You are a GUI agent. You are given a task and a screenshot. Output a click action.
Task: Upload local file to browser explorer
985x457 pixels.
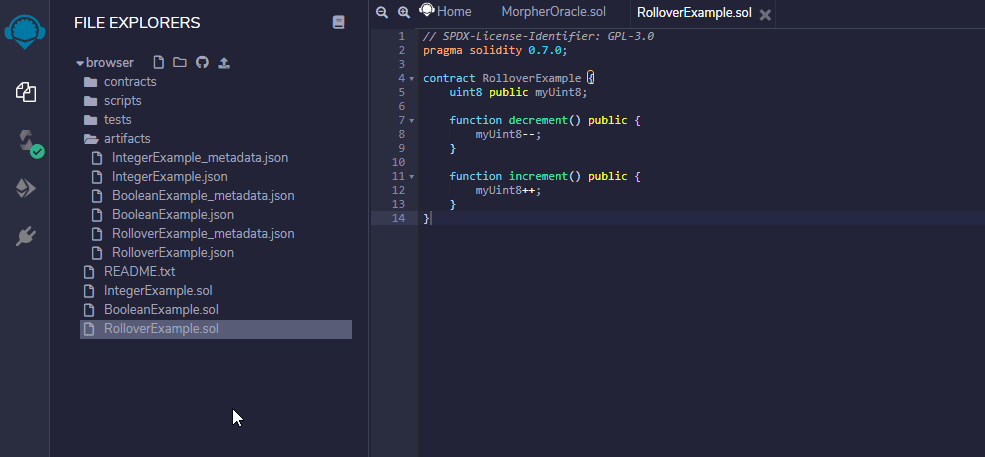(224, 62)
